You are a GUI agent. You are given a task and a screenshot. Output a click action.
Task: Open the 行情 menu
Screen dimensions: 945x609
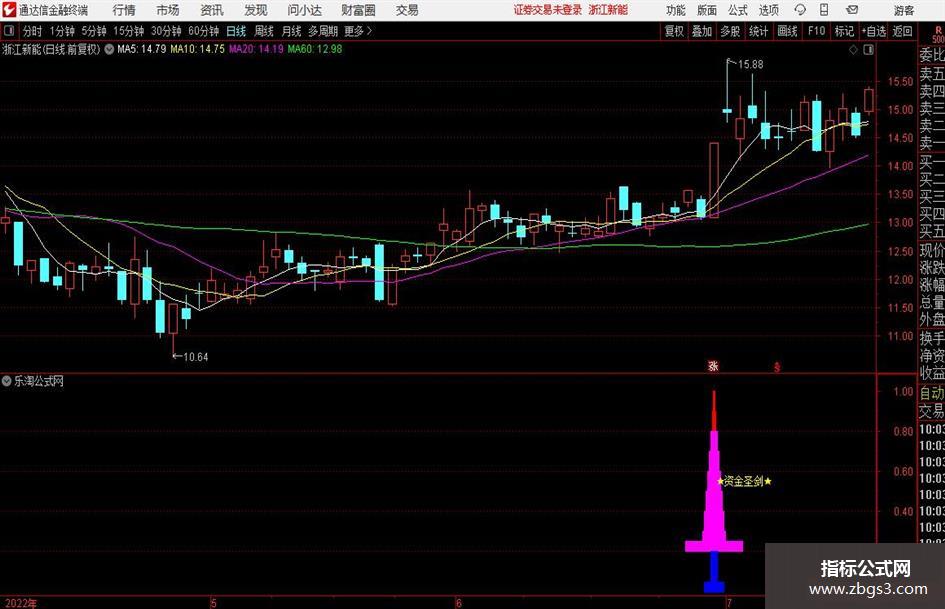point(124,10)
